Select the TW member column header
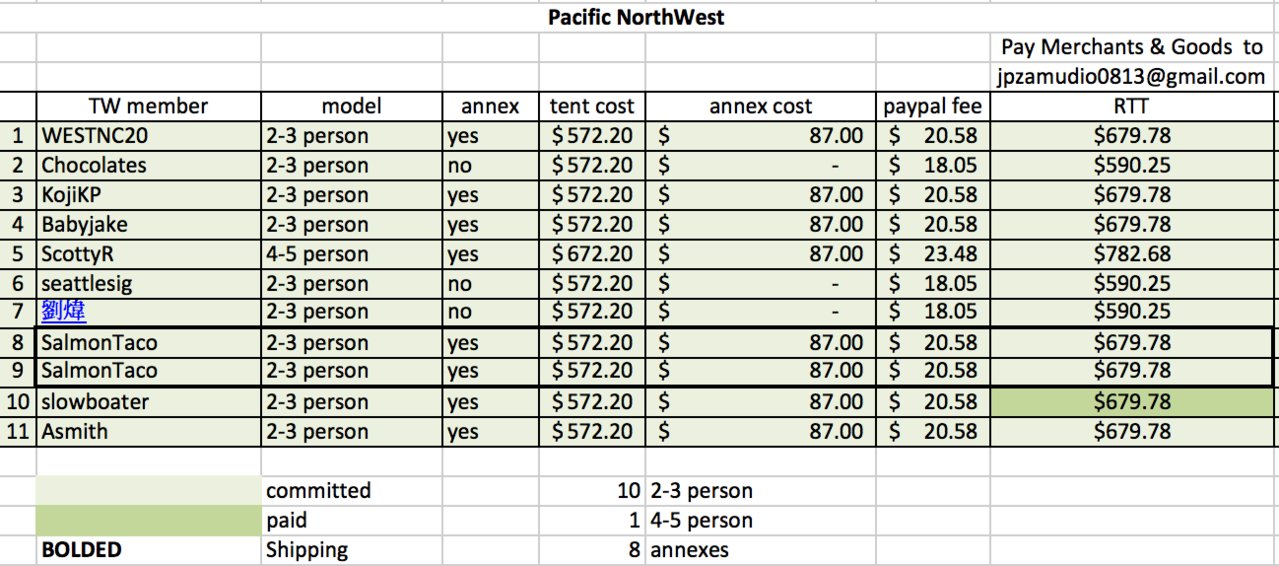The height and width of the screenshot is (566, 1279). coord(148,106)
